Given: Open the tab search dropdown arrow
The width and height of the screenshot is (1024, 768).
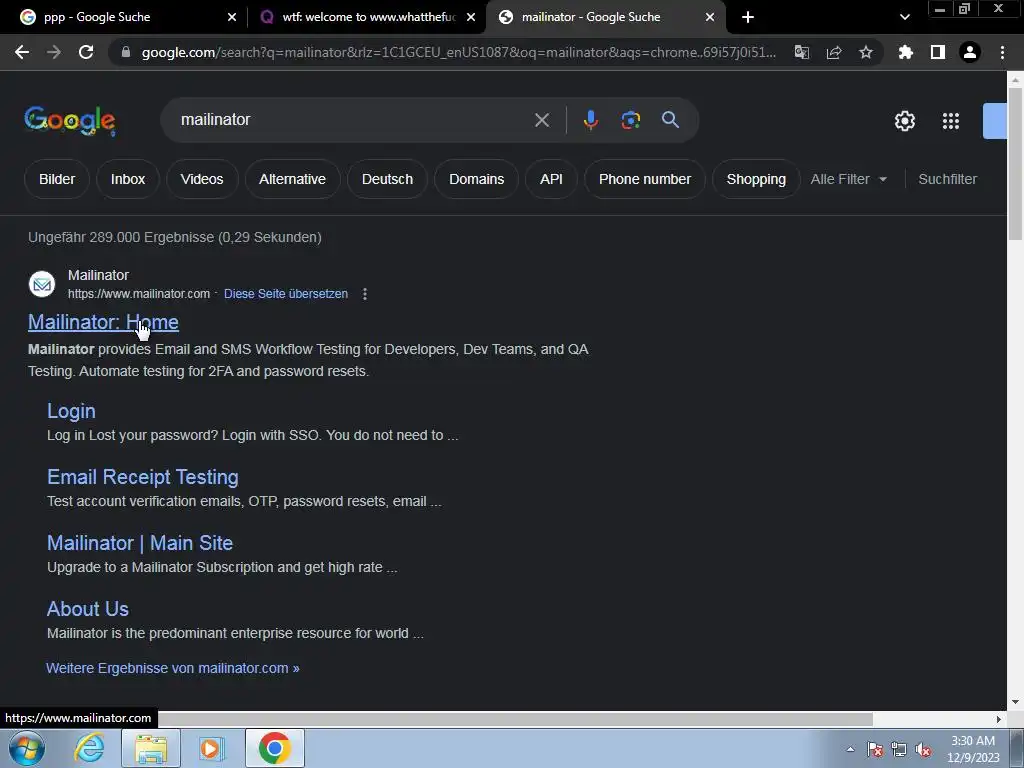Looking at the screenshot, I should pos(904,17).
